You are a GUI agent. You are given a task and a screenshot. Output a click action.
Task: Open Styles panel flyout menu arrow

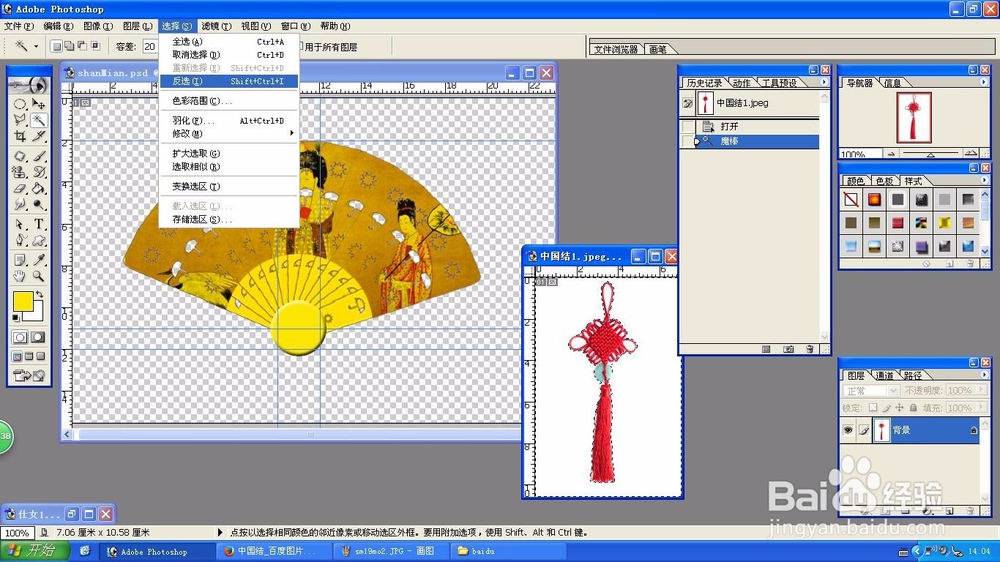tap(984, 181)
